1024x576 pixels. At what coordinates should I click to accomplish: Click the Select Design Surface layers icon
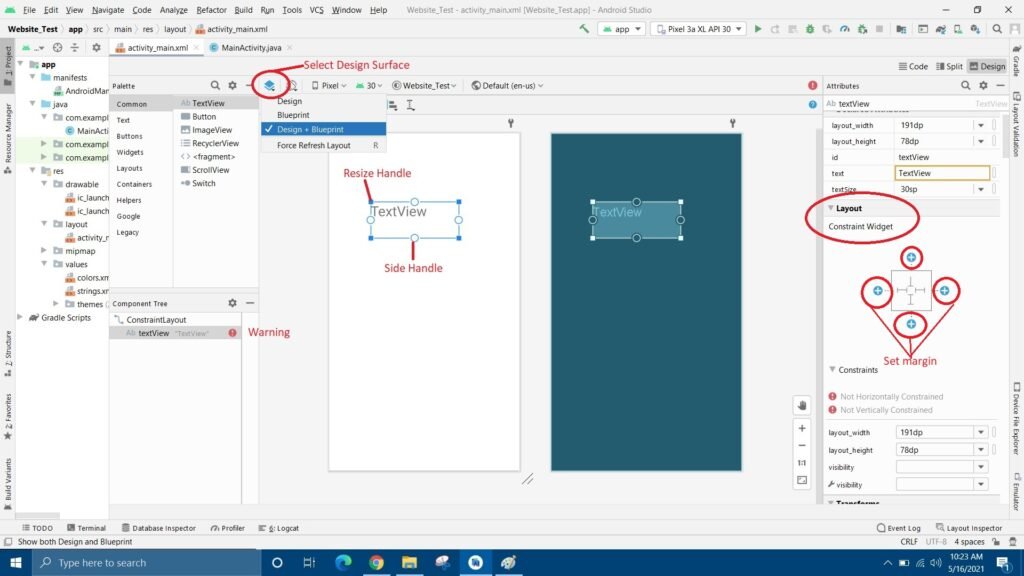(x=269, y=86)
